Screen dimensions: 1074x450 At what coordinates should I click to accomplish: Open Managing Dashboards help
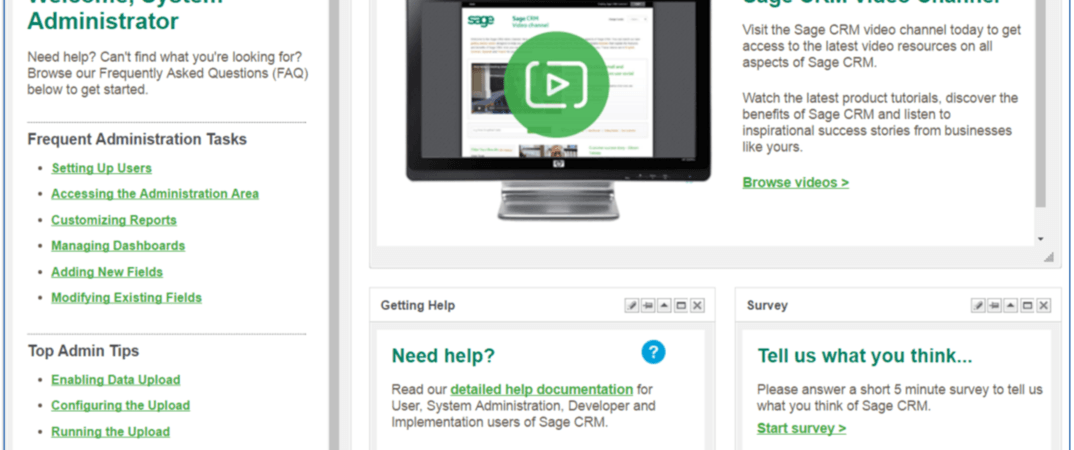[118, 245]
